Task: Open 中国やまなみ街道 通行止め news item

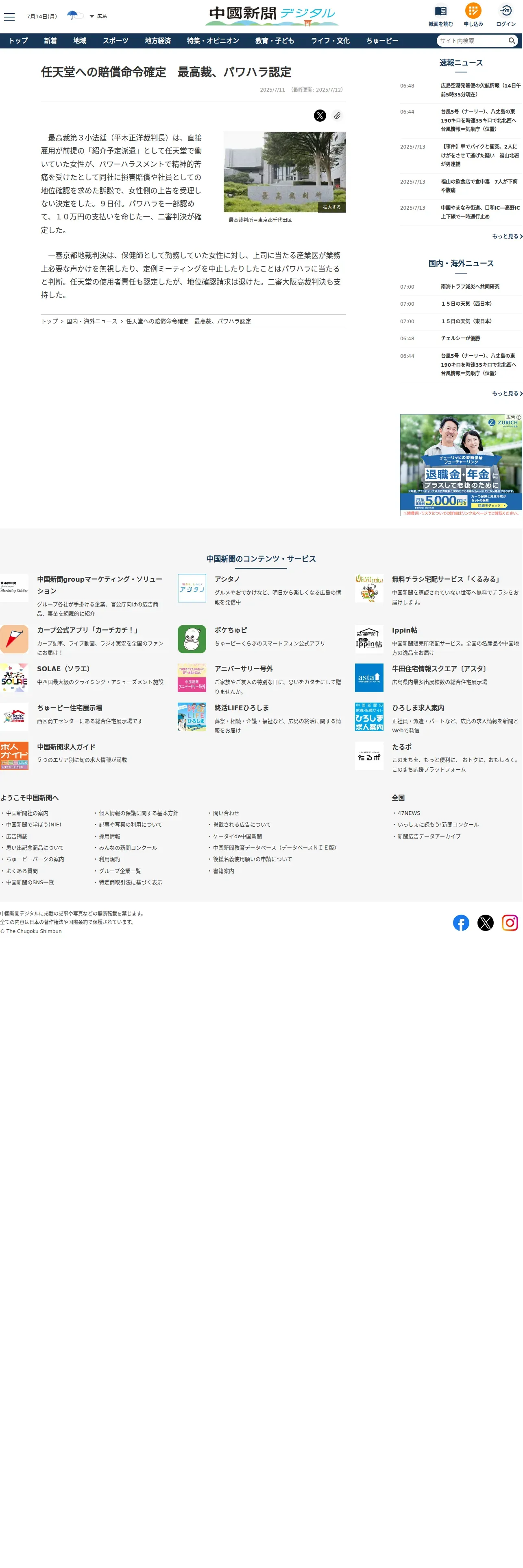Action: click(x=480, y=212)
